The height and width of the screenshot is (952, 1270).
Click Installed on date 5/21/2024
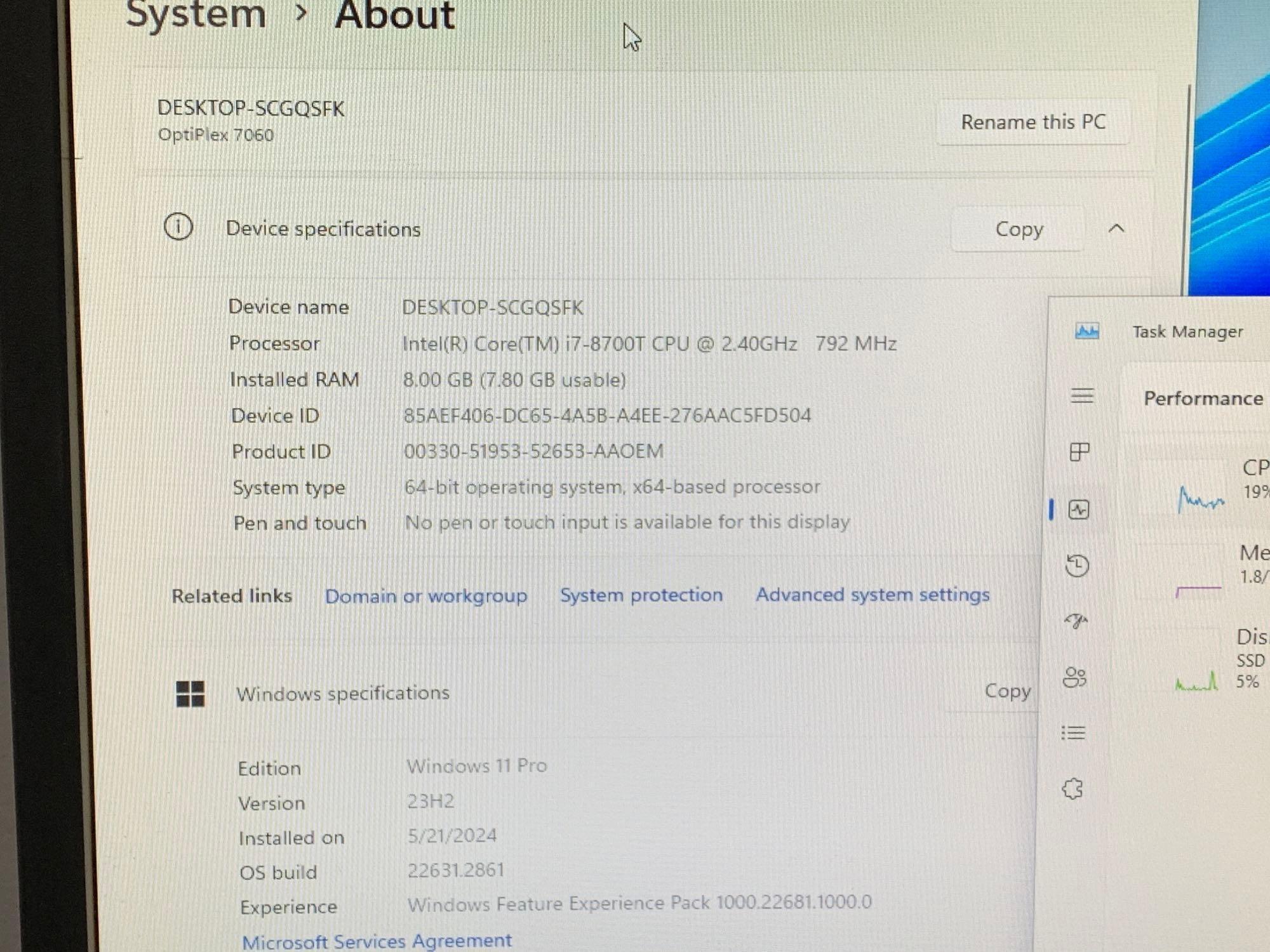(x=452, y=835)
